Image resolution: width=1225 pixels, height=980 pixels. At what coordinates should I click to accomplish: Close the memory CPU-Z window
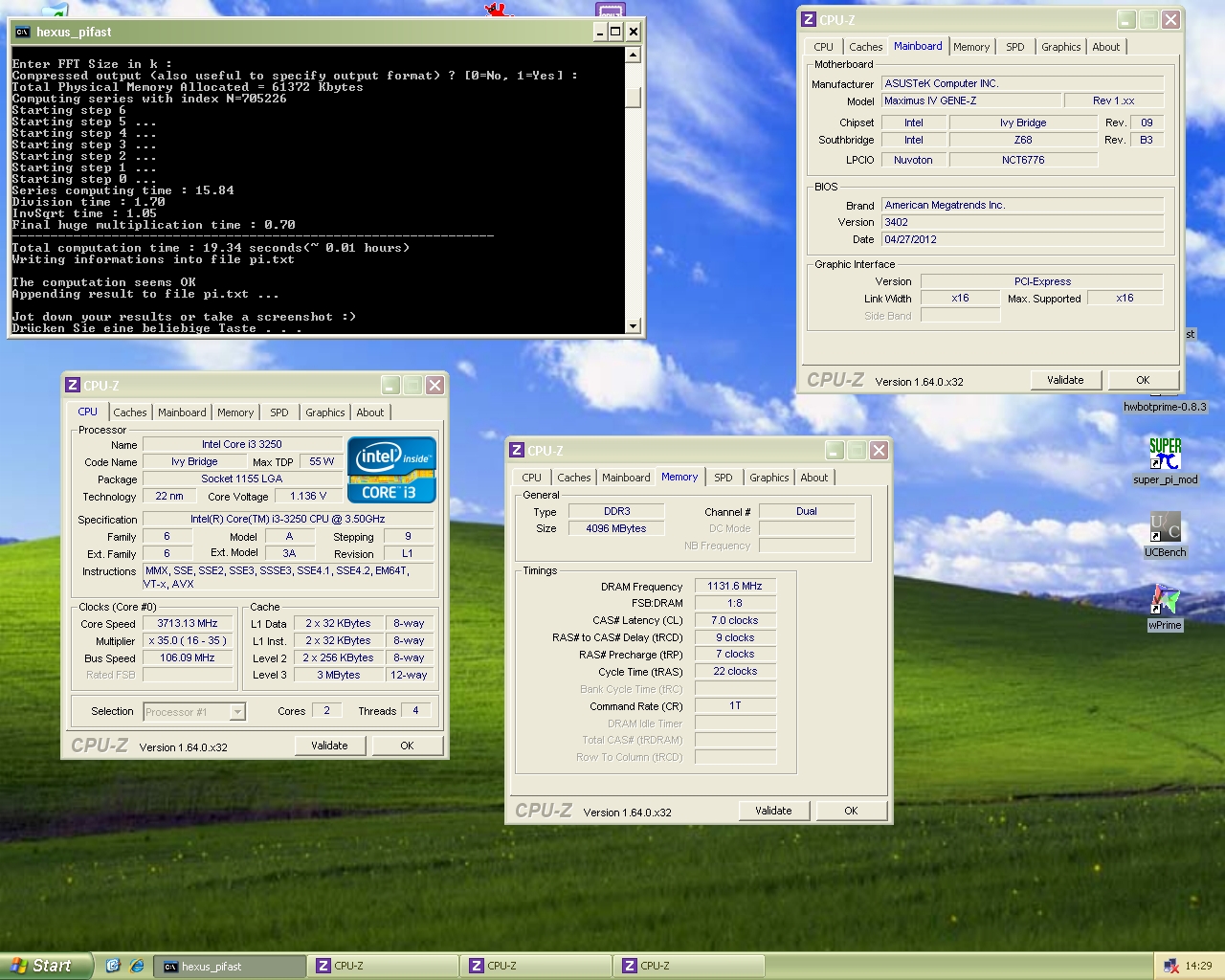[879, 450]
